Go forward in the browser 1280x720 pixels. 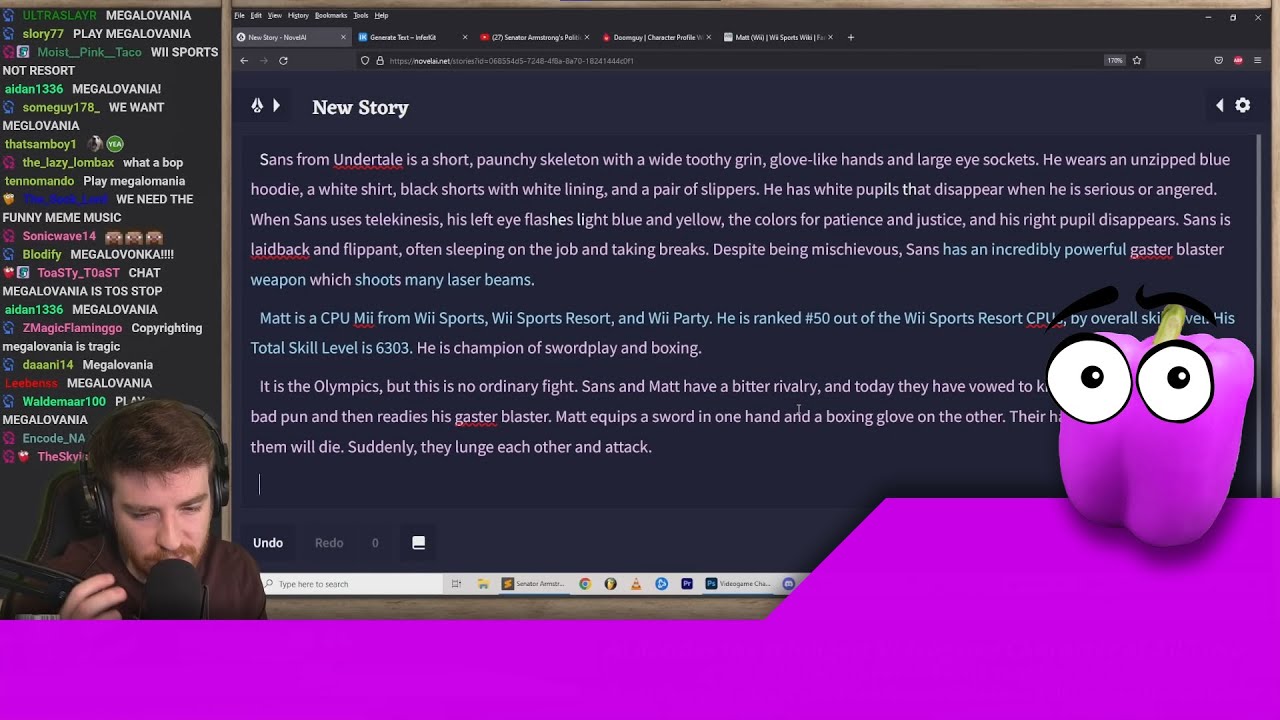[x=264, y=60]
